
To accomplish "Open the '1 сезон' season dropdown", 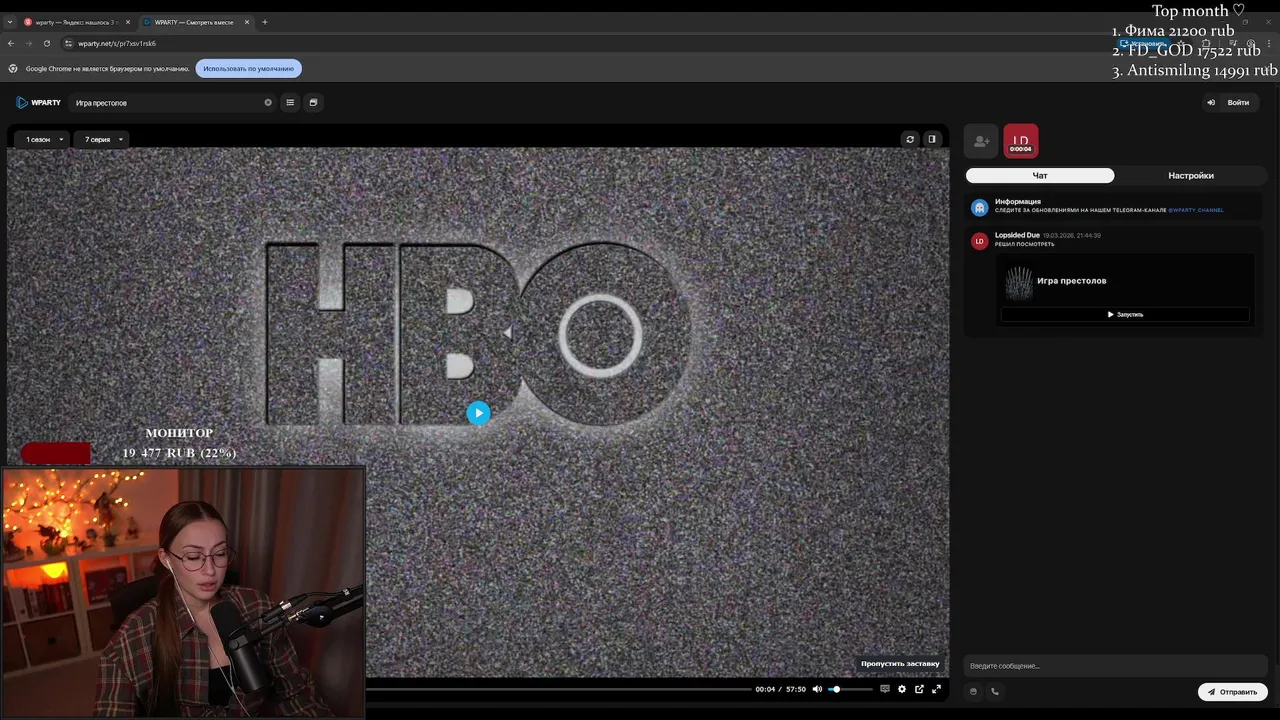I will point(44,139).
